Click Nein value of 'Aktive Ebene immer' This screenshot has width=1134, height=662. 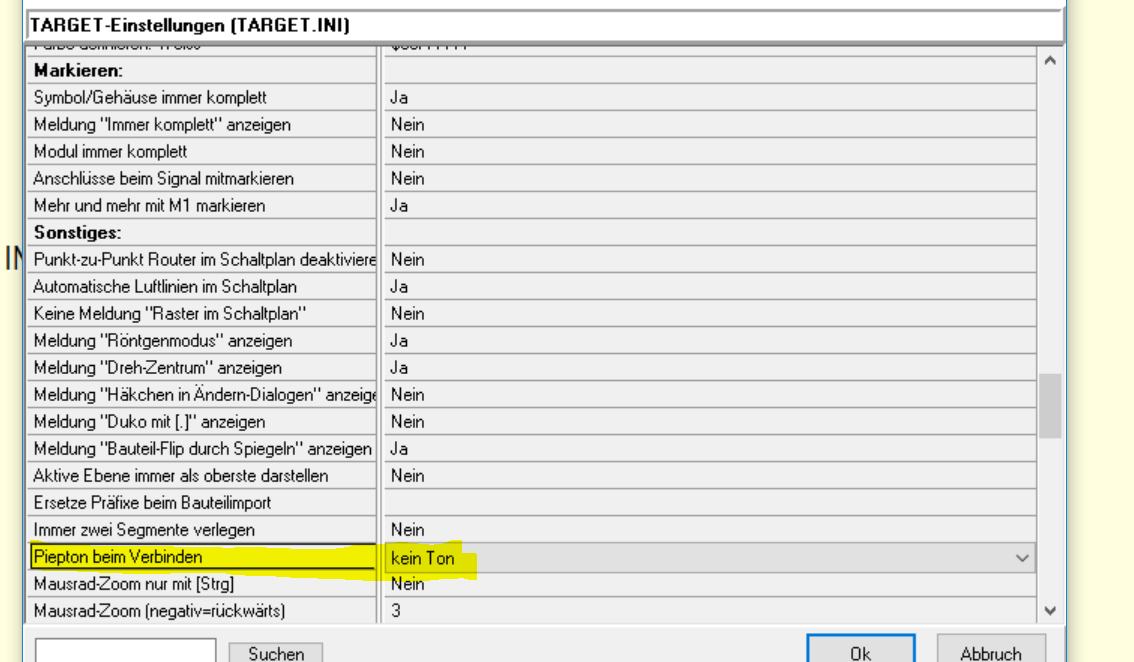[710, 475]
